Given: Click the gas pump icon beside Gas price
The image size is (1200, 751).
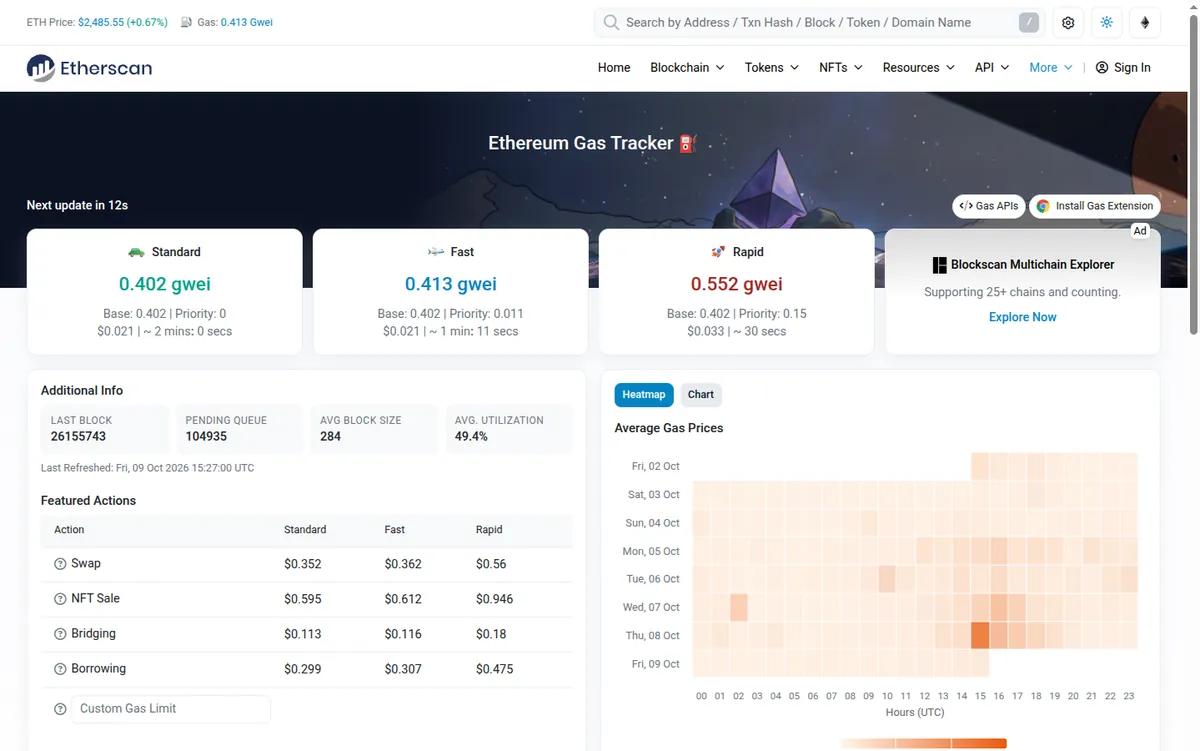Looking at the screenshot, I should [186, 22].
